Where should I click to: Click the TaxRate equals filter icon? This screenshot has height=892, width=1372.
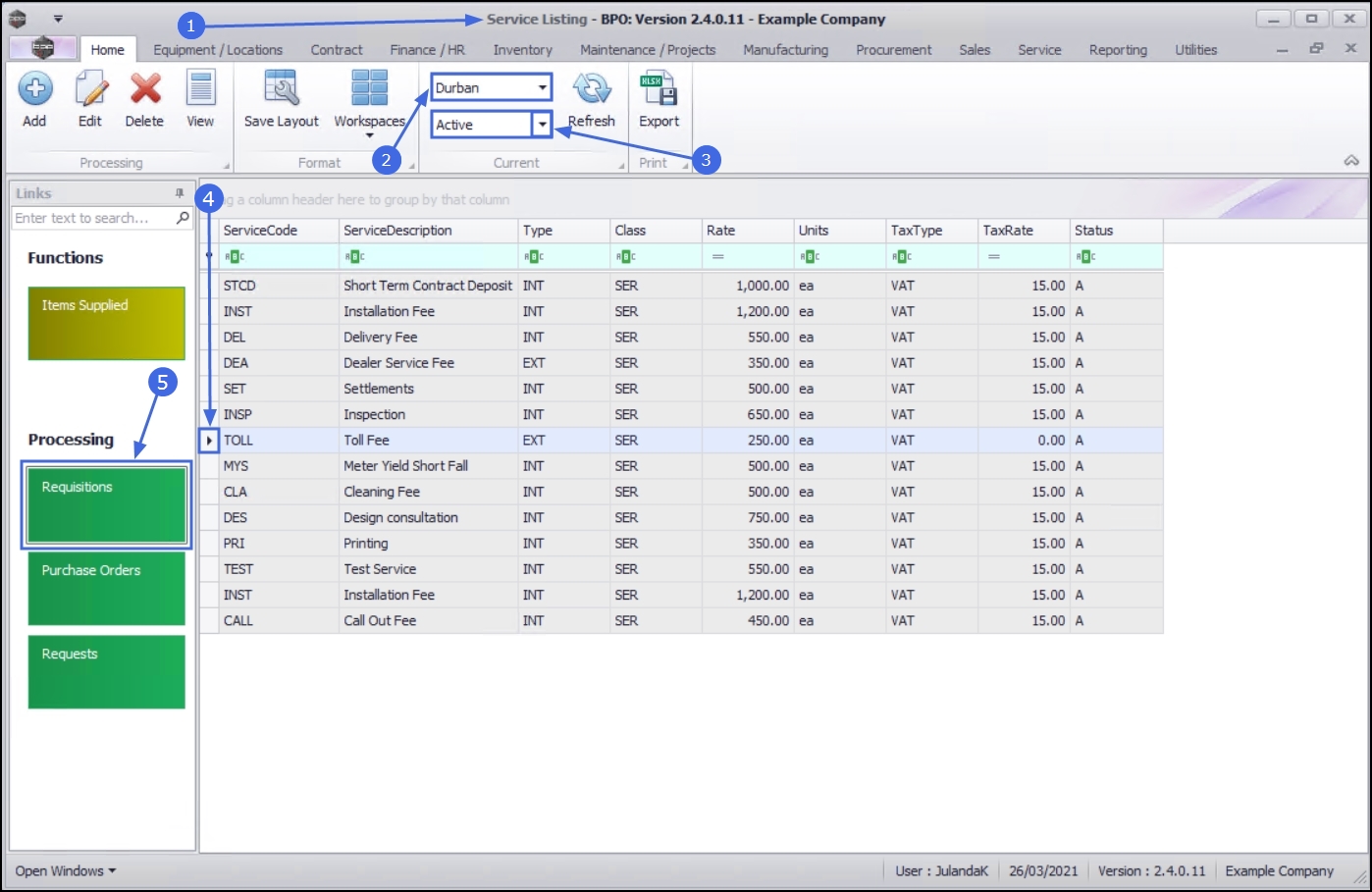pos(994,256)
